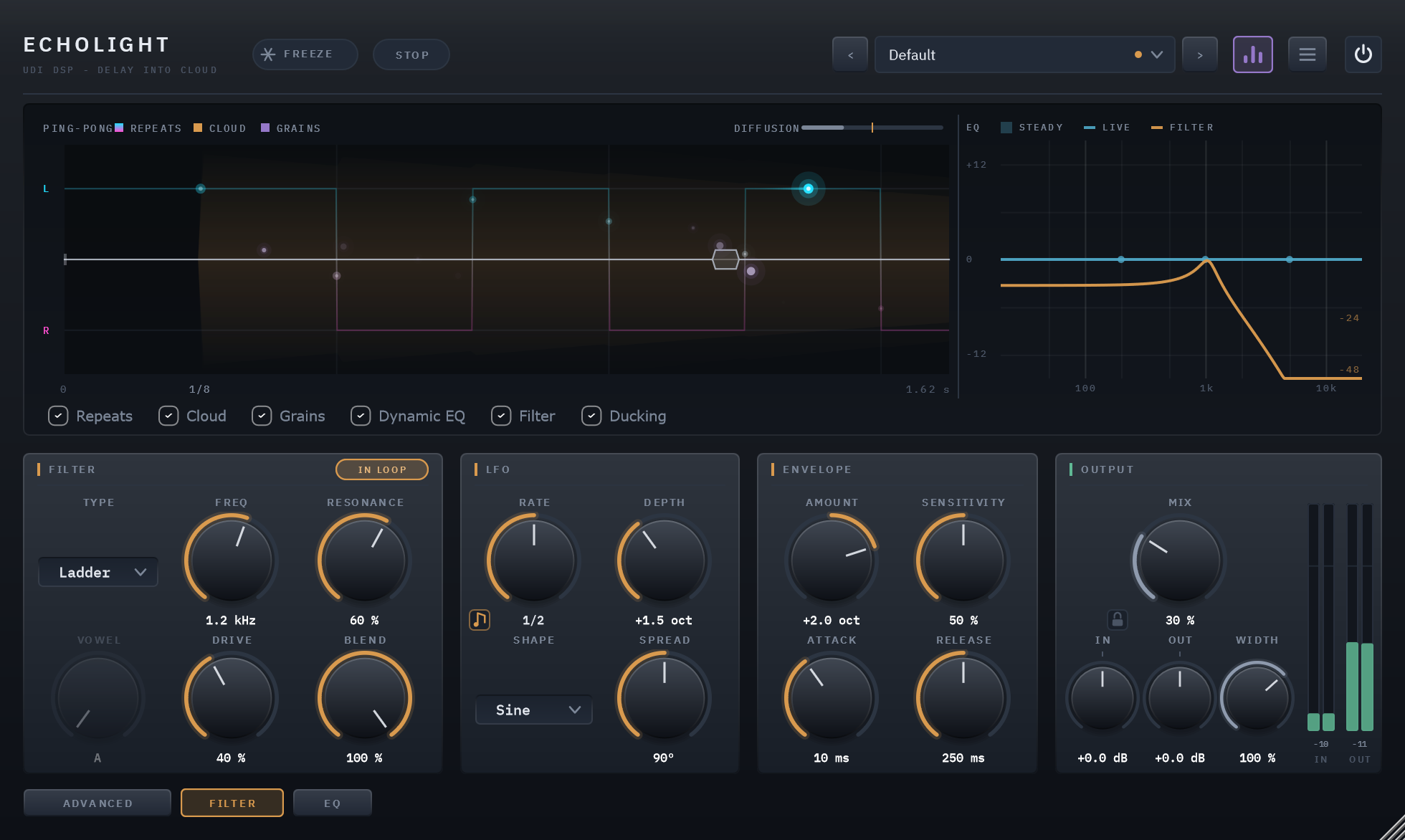Screen dimensions: 1405x840
Task: Click the resize grip in corner
Action: [x=1392, y=827]
